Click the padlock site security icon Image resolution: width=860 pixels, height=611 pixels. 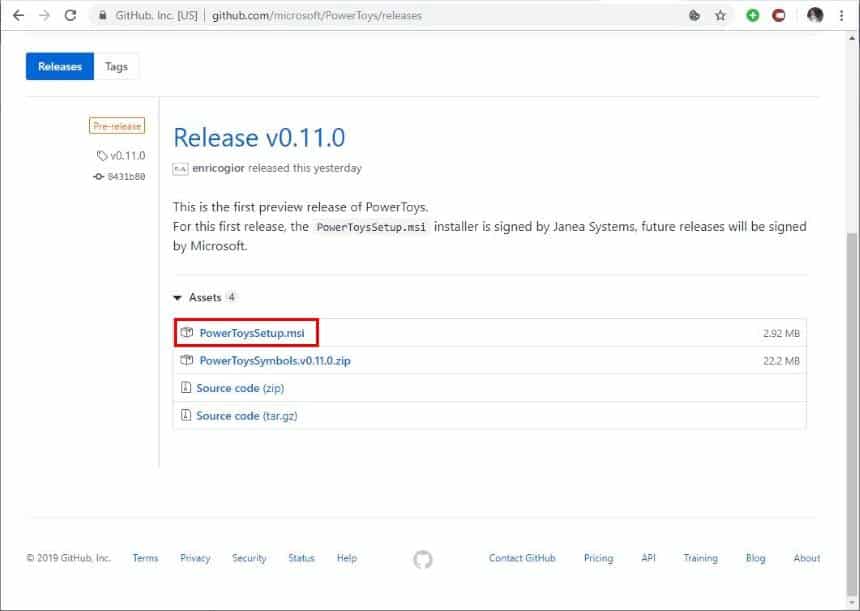click(103, 15)
